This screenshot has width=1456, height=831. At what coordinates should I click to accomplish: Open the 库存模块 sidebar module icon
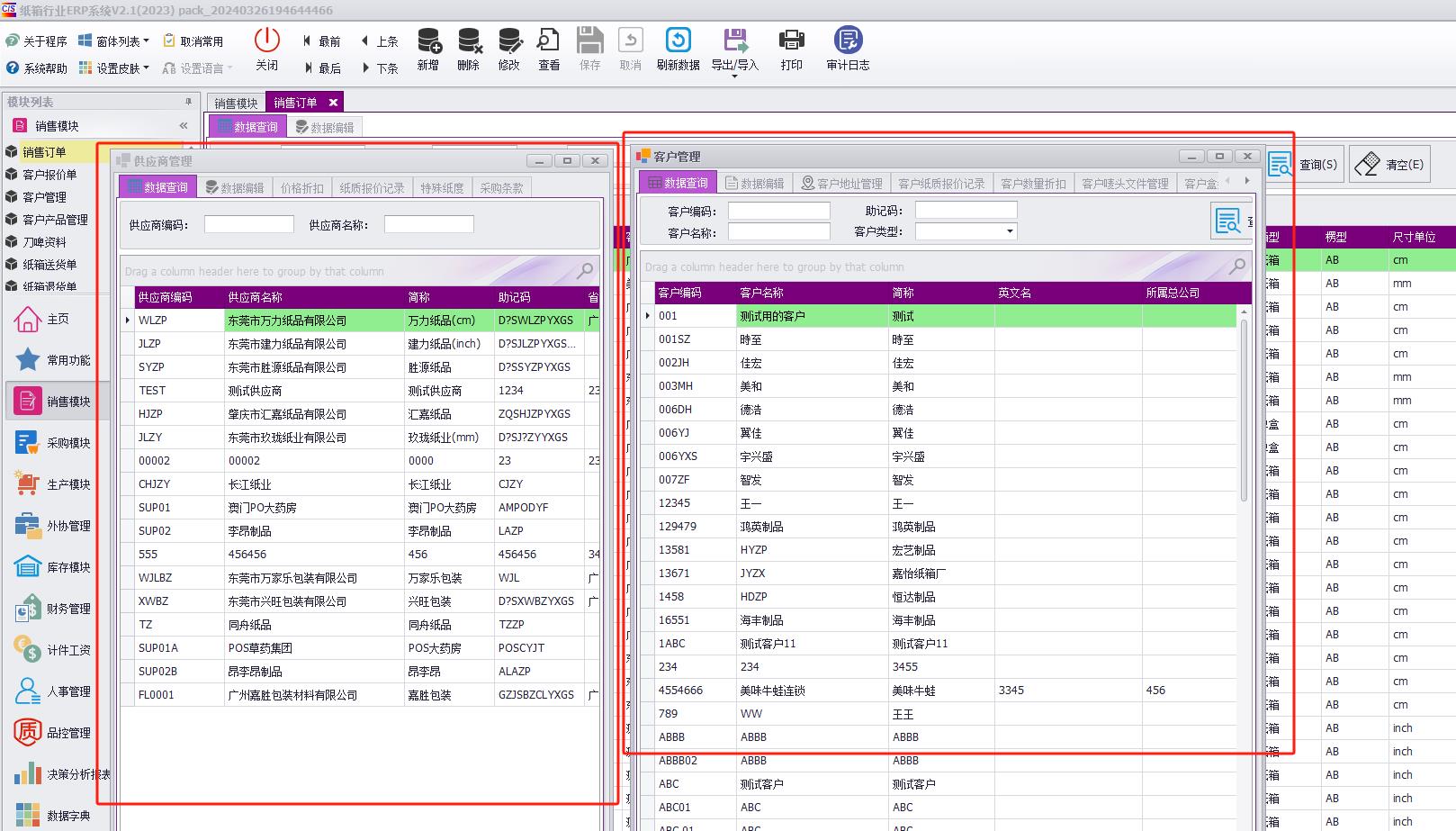[27, 566]
